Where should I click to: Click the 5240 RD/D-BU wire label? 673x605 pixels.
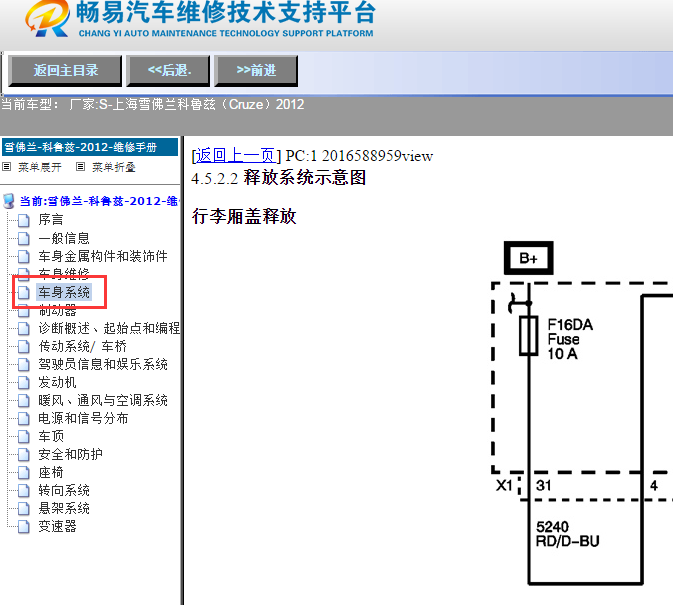pyautogui.click(x=567, y=534)
